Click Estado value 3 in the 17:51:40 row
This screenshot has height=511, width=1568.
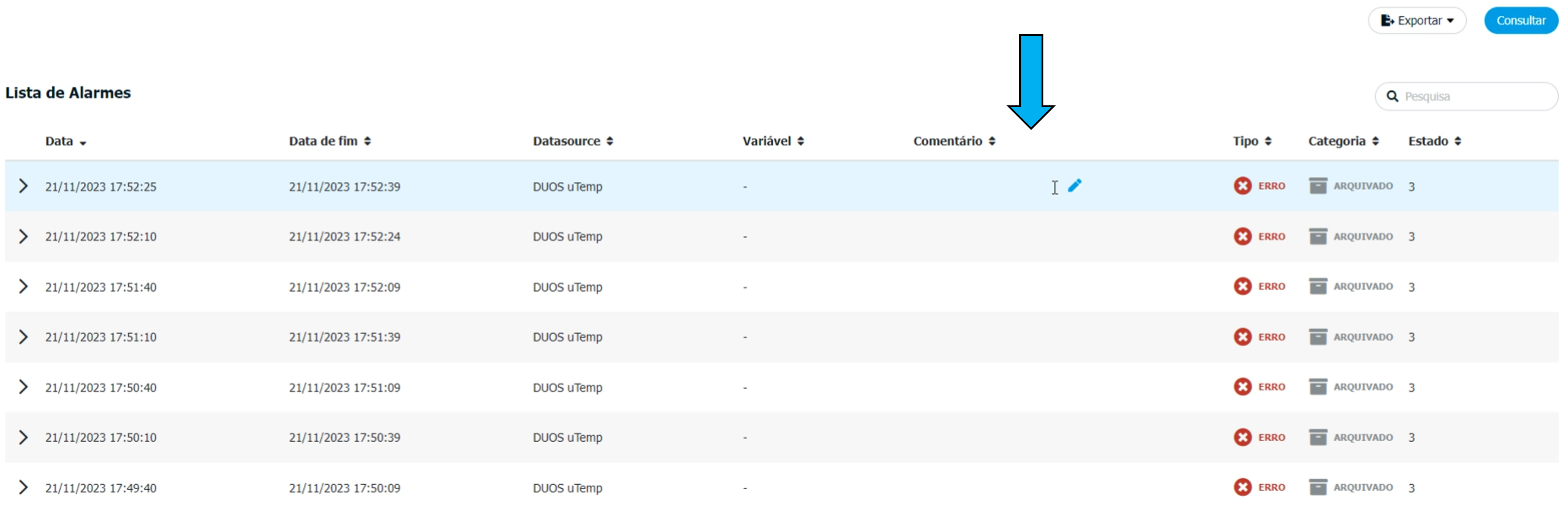1411,287
